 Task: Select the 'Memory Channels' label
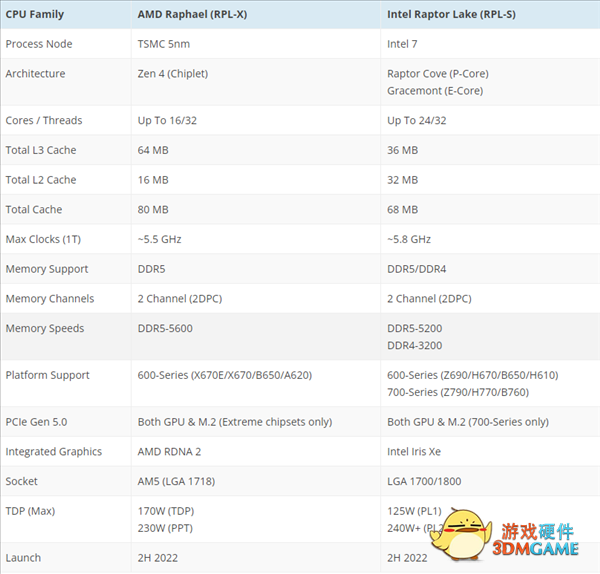[49, 299]
